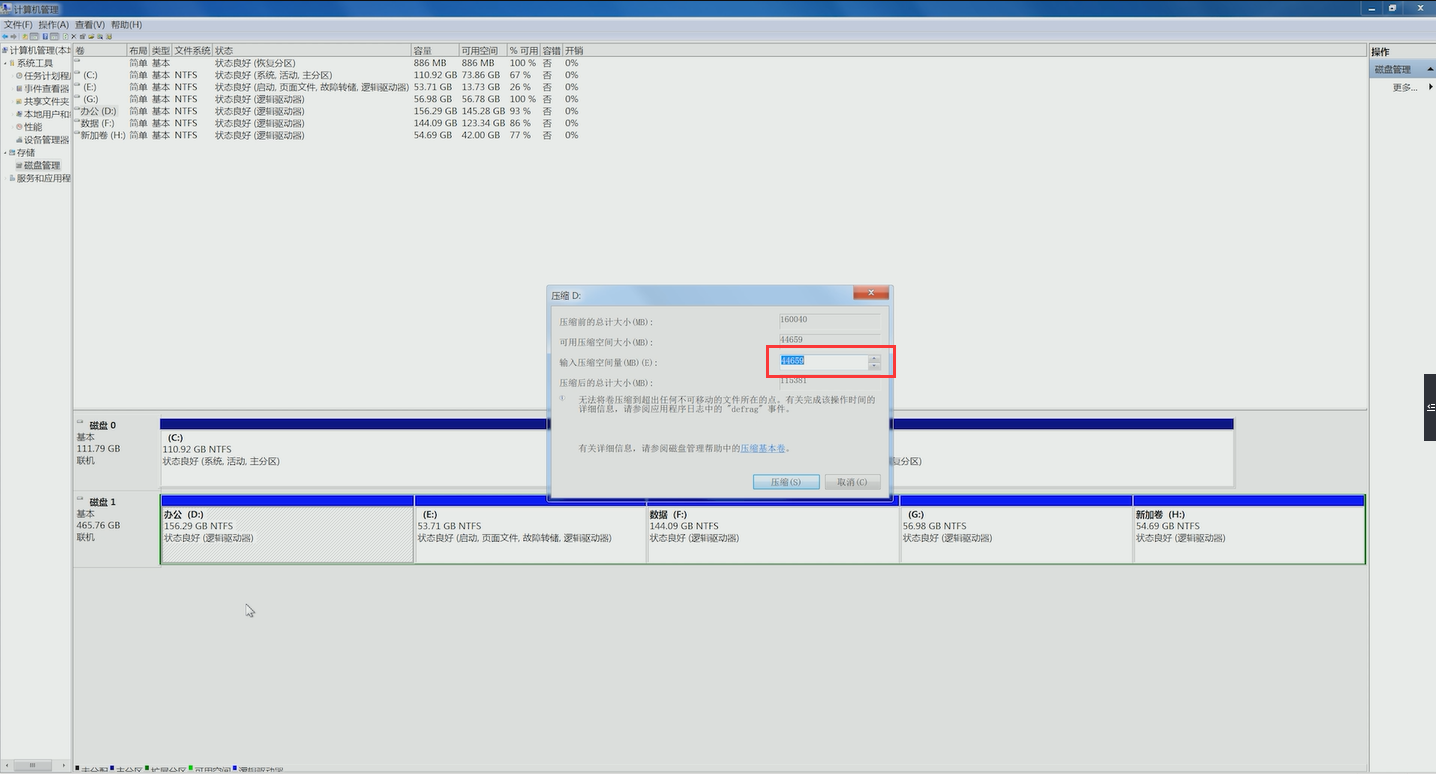Open the 压缩基本卷 help link
This screenshot has width=1436, height=774.
(x=763, y=449)
